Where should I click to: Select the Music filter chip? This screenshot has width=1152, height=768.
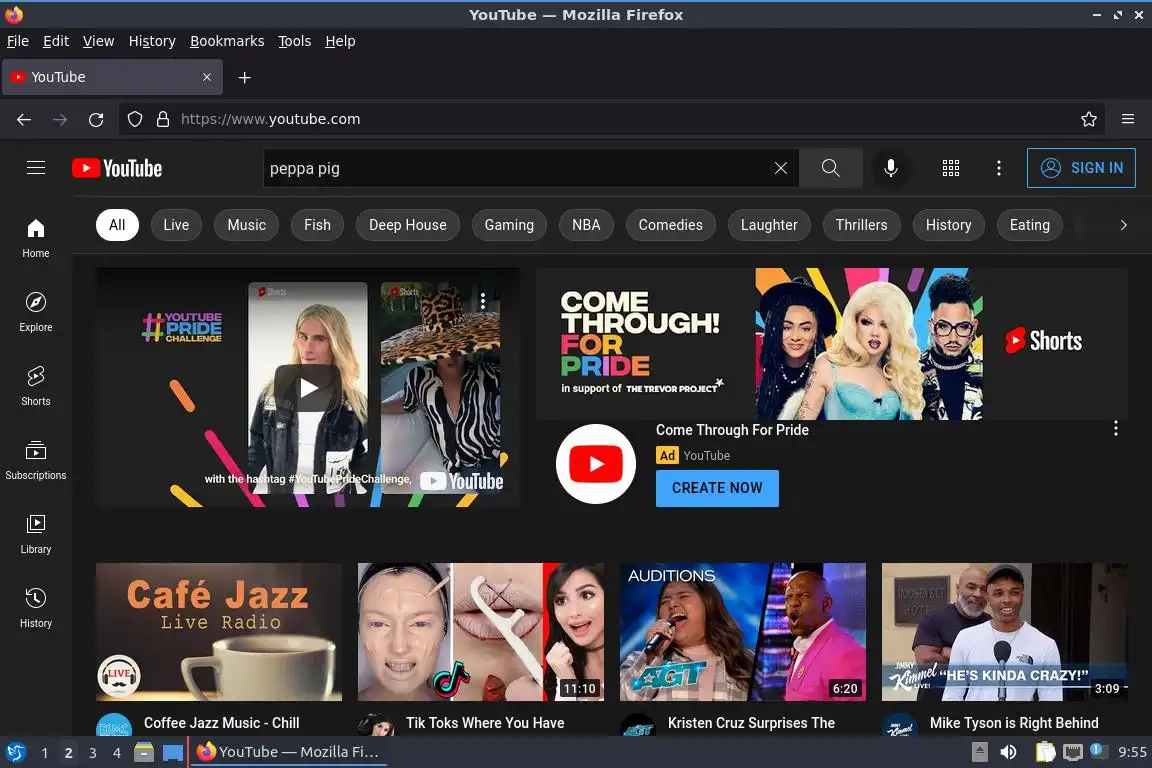[247, 225]
